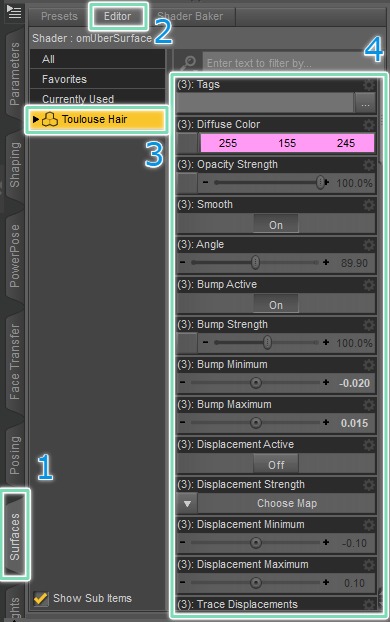Switch to Editor tab
The height and width of the screenshot is (622, 390).
[x=117, y=16]
